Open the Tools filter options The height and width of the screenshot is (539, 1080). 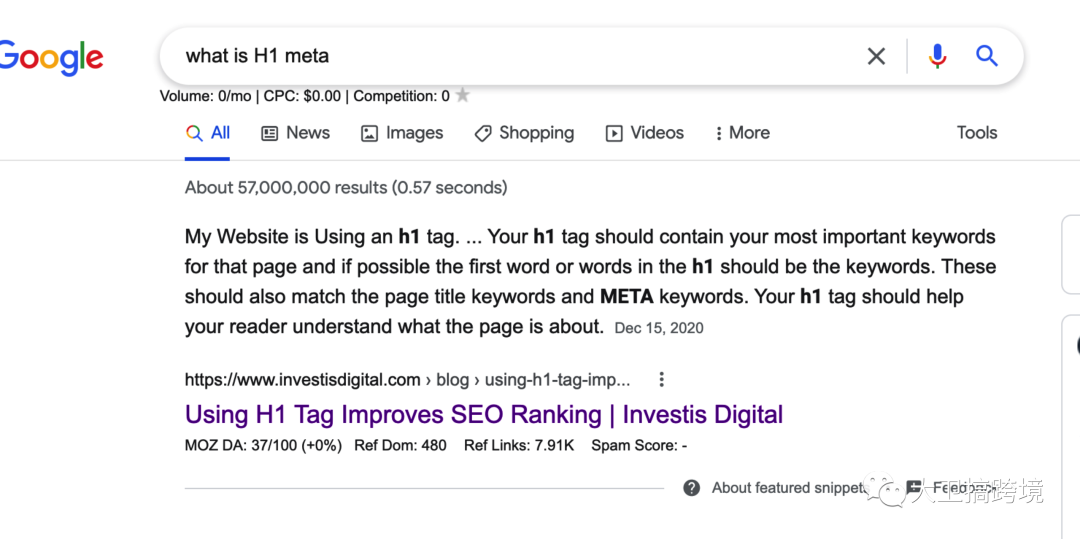976,133
